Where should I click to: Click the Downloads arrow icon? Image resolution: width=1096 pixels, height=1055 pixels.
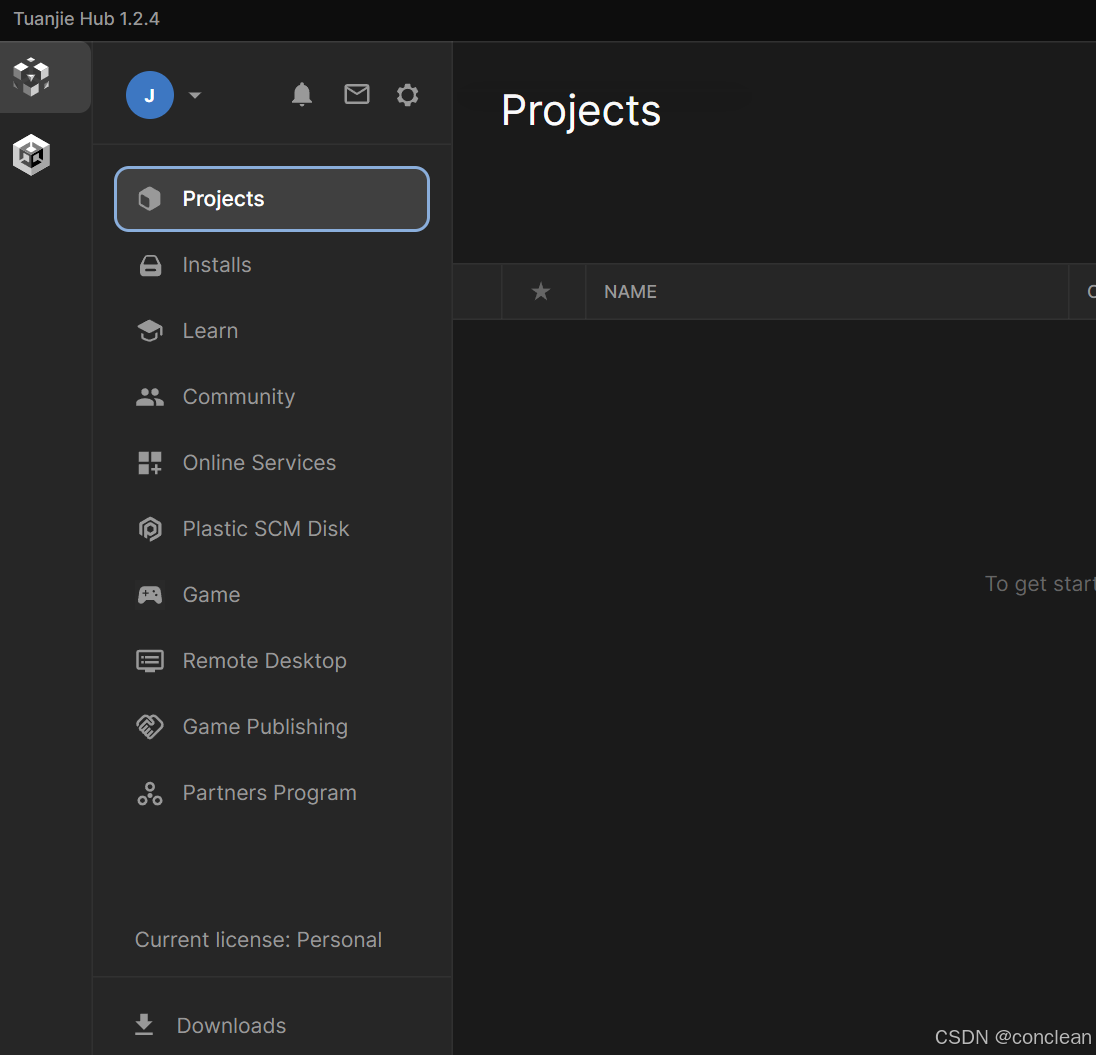pyautogui.click(x=144, y=1024)
